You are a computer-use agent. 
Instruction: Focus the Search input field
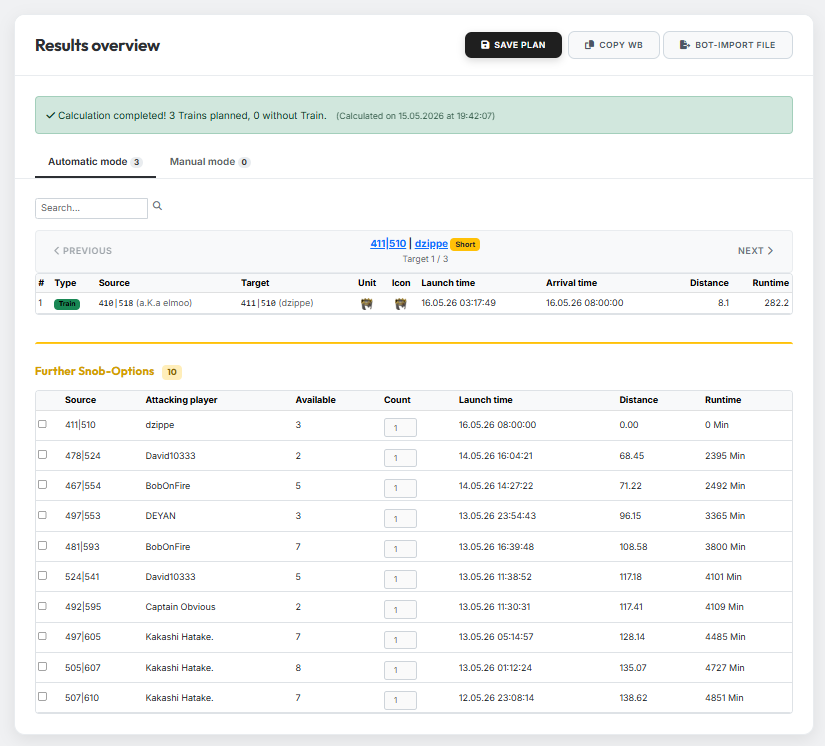pyautogui.click(x=92, y=208)
